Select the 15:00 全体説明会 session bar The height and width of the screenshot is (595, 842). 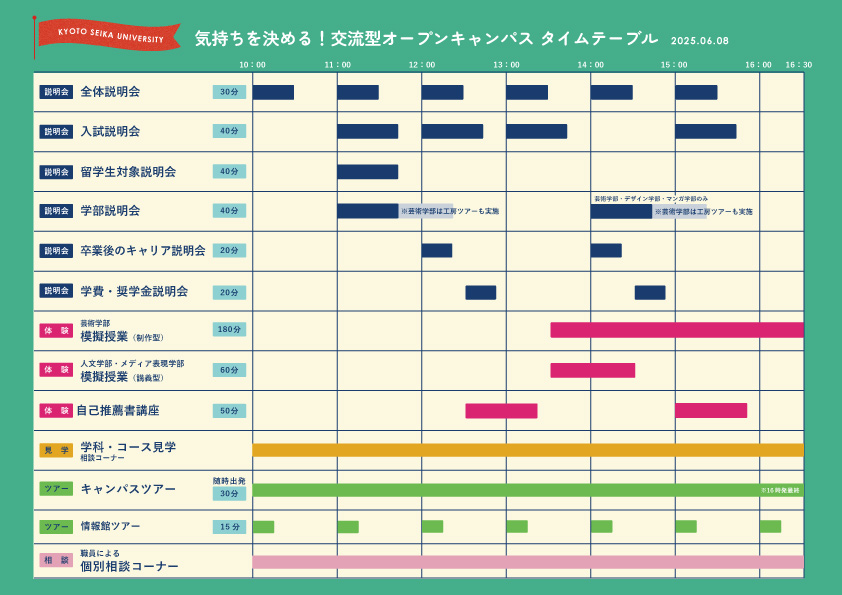click(x=696, y=92)
